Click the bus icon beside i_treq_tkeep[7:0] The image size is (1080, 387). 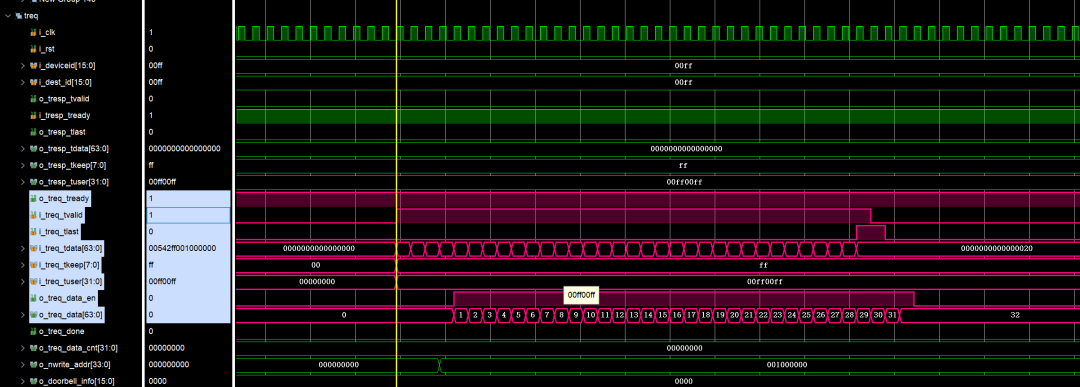coord(33,264)
